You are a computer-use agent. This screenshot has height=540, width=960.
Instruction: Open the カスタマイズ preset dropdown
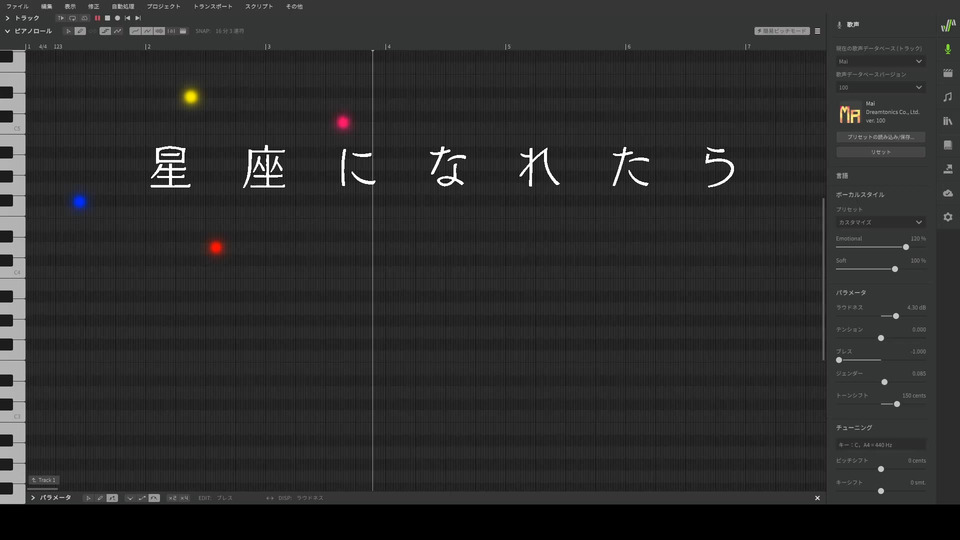click(880, 222)
